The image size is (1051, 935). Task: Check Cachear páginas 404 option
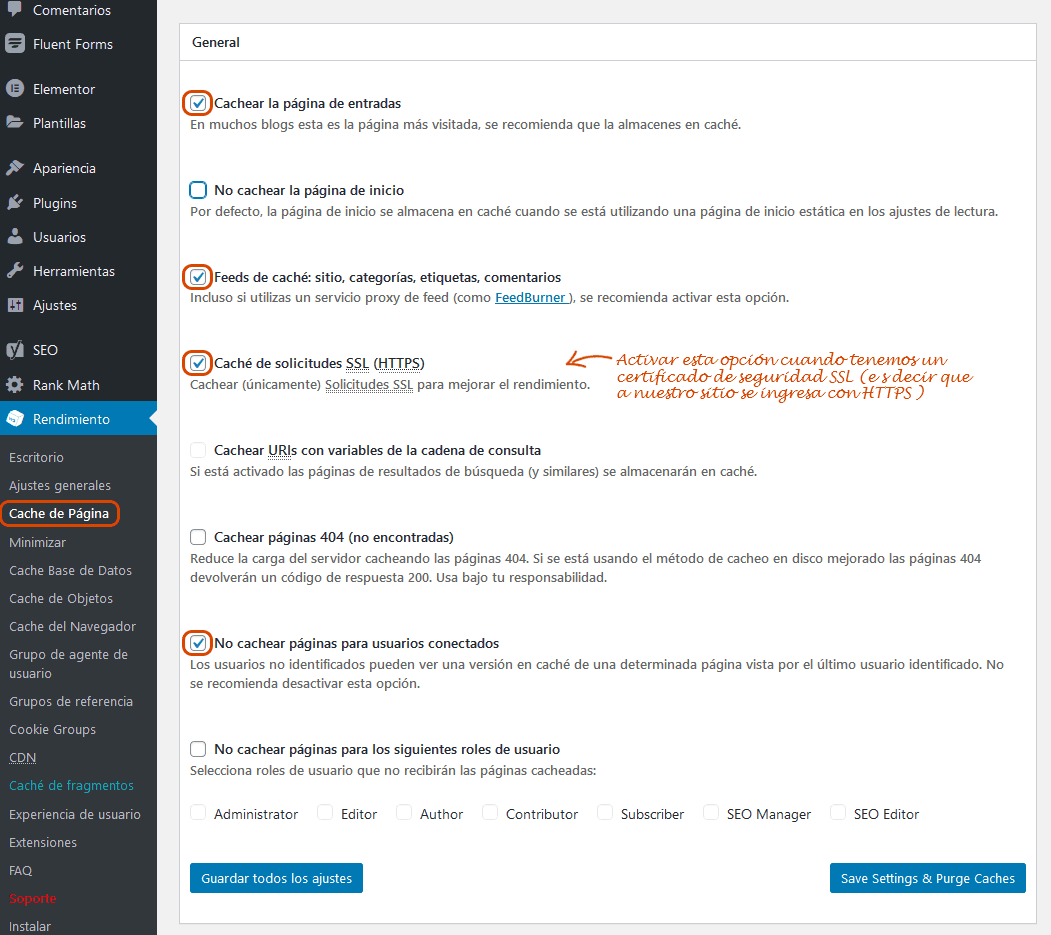point(198,537)
